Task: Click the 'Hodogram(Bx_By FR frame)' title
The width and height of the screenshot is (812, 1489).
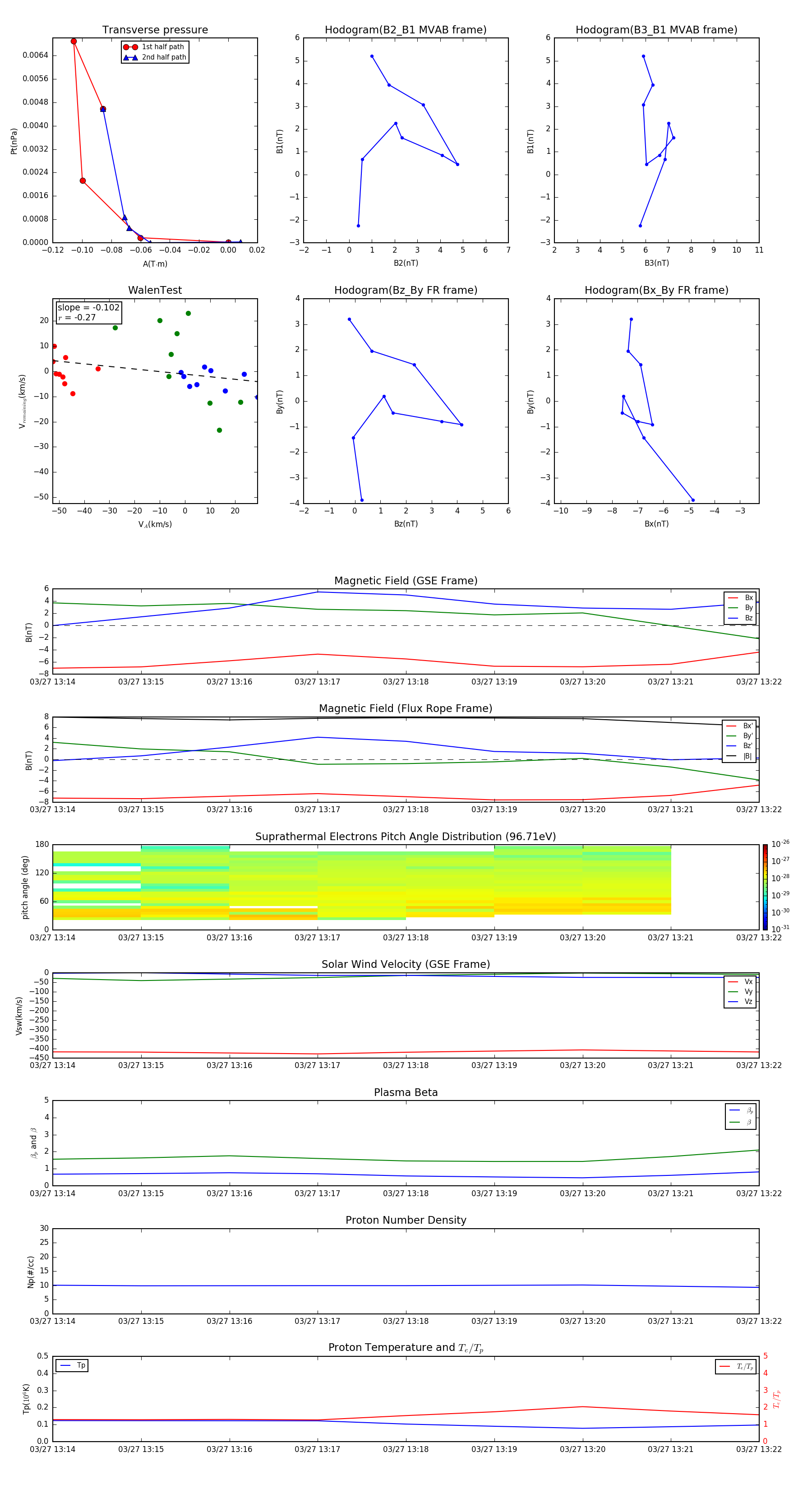Action: [656, 290]
